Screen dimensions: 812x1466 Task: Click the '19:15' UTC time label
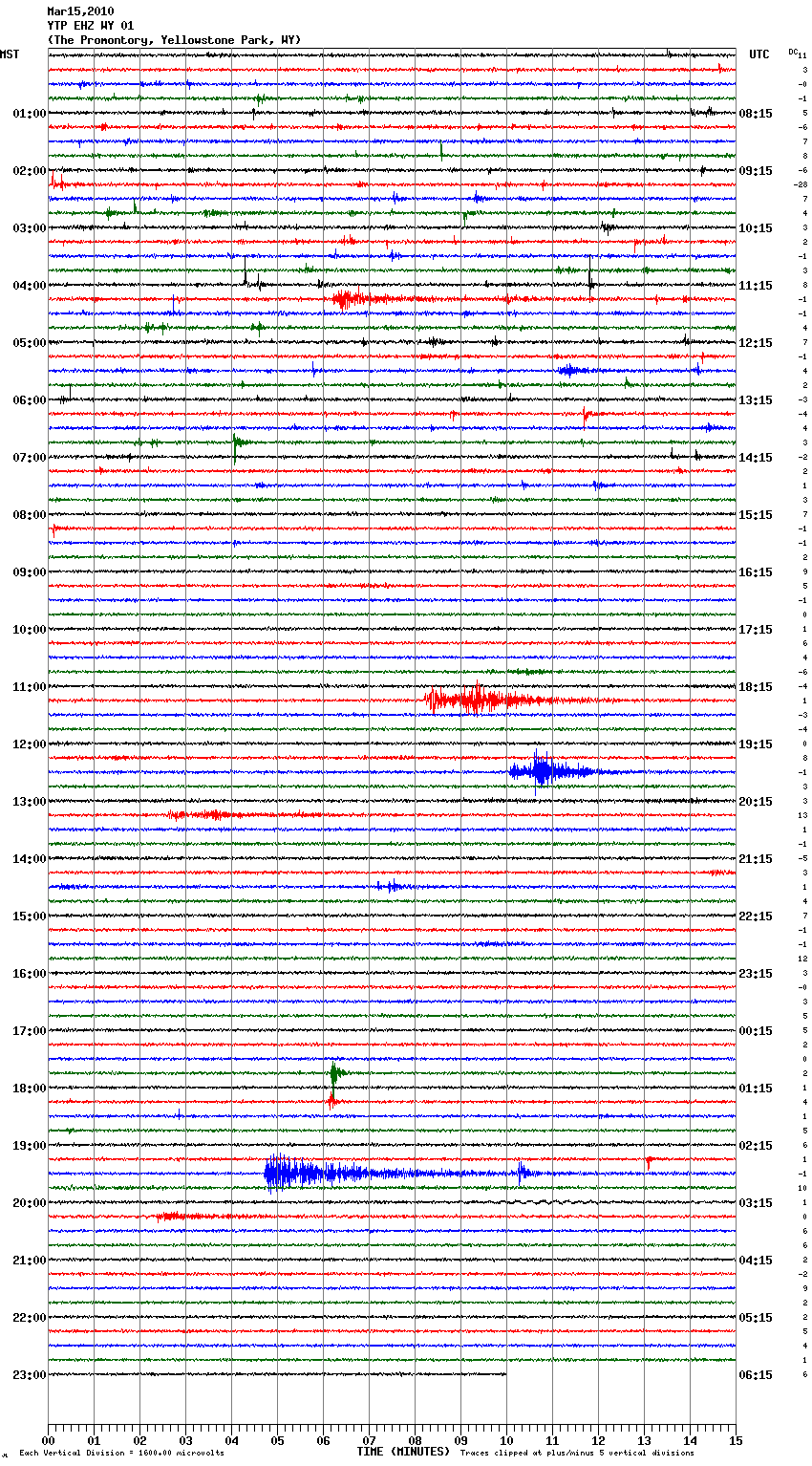756,744
